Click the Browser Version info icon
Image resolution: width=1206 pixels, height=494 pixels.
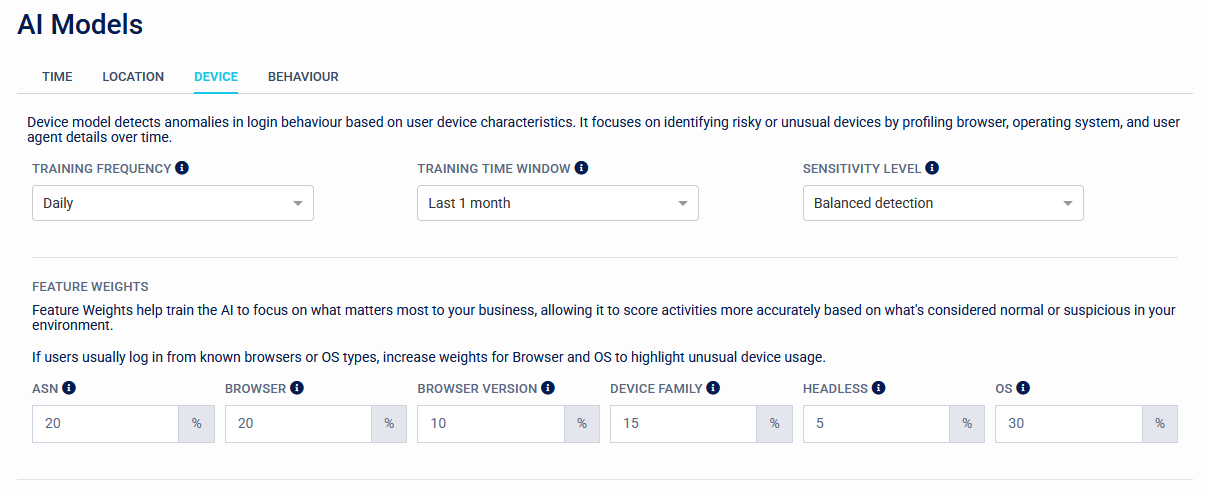[x=548, y=388]
